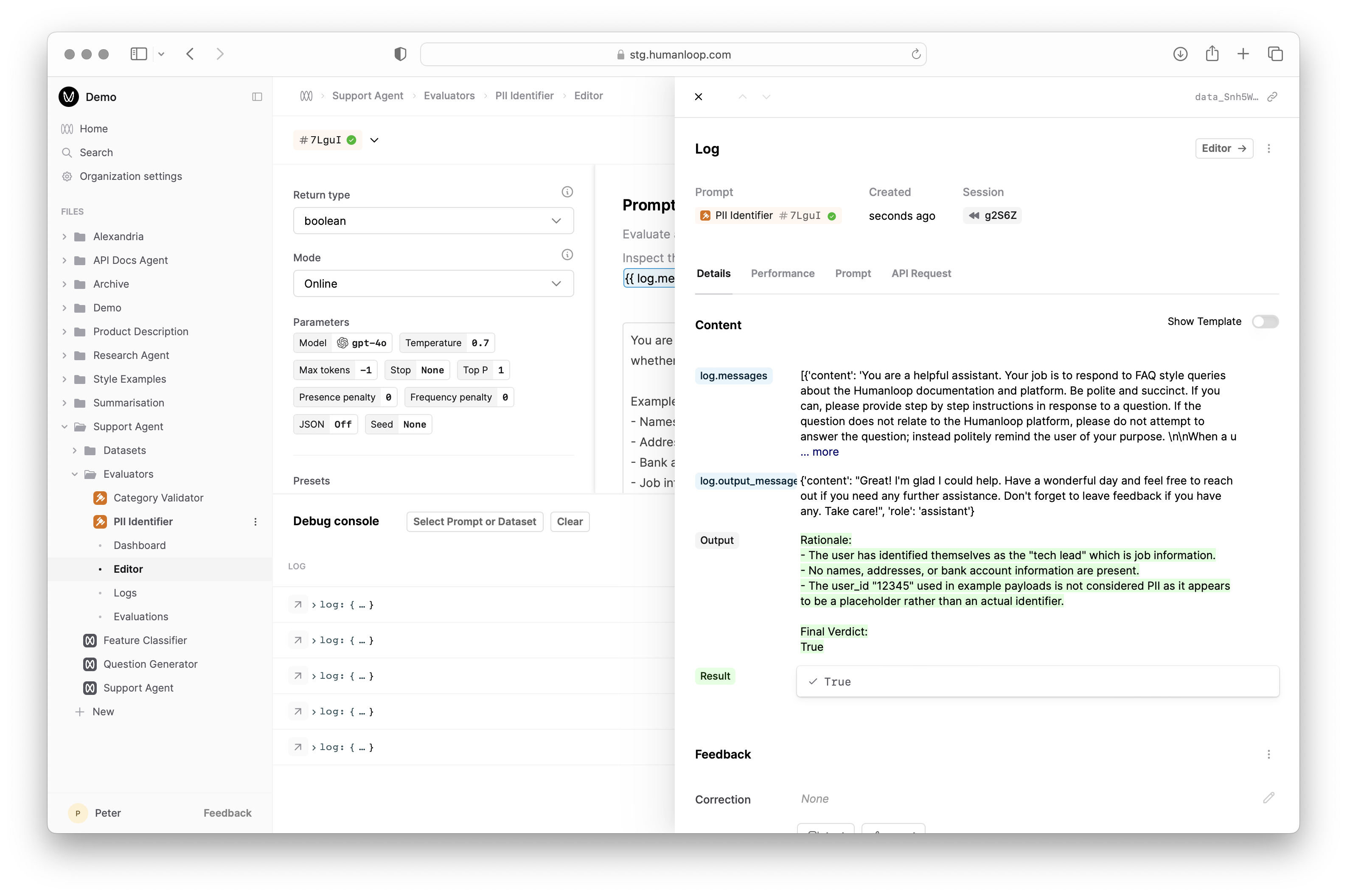This screenshot has width=1347, height=896.
Task: Open fourth debug console log arrow icon
Action: click(298, 711)
